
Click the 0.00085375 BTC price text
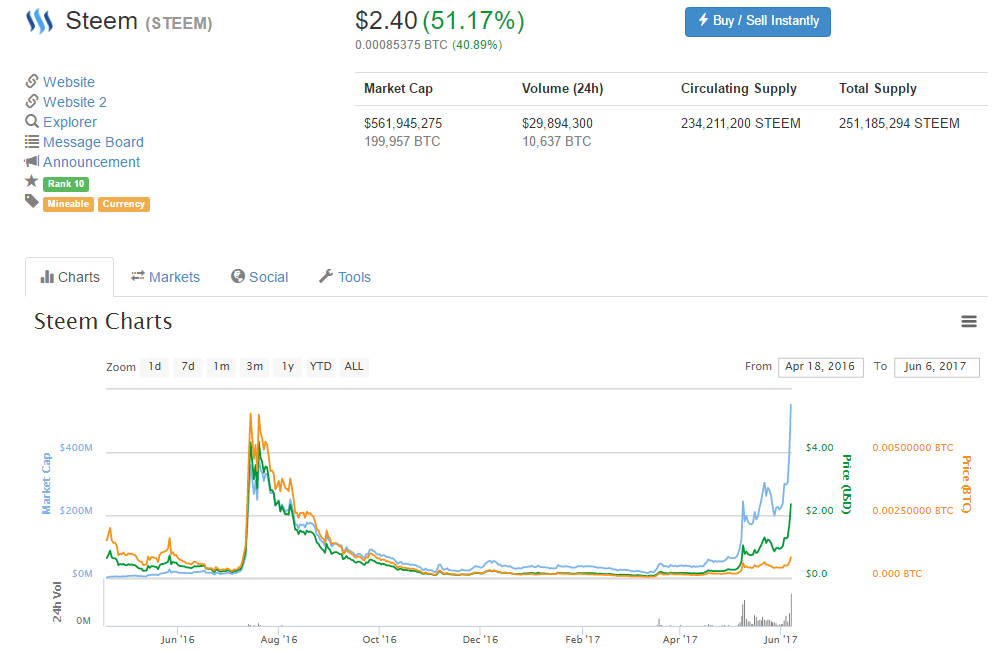(401, 45)
